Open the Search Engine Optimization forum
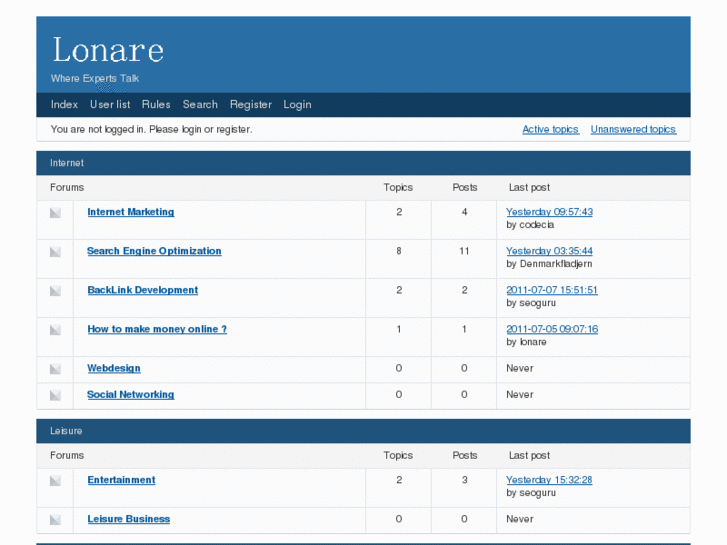 click(x=154, y=251)
